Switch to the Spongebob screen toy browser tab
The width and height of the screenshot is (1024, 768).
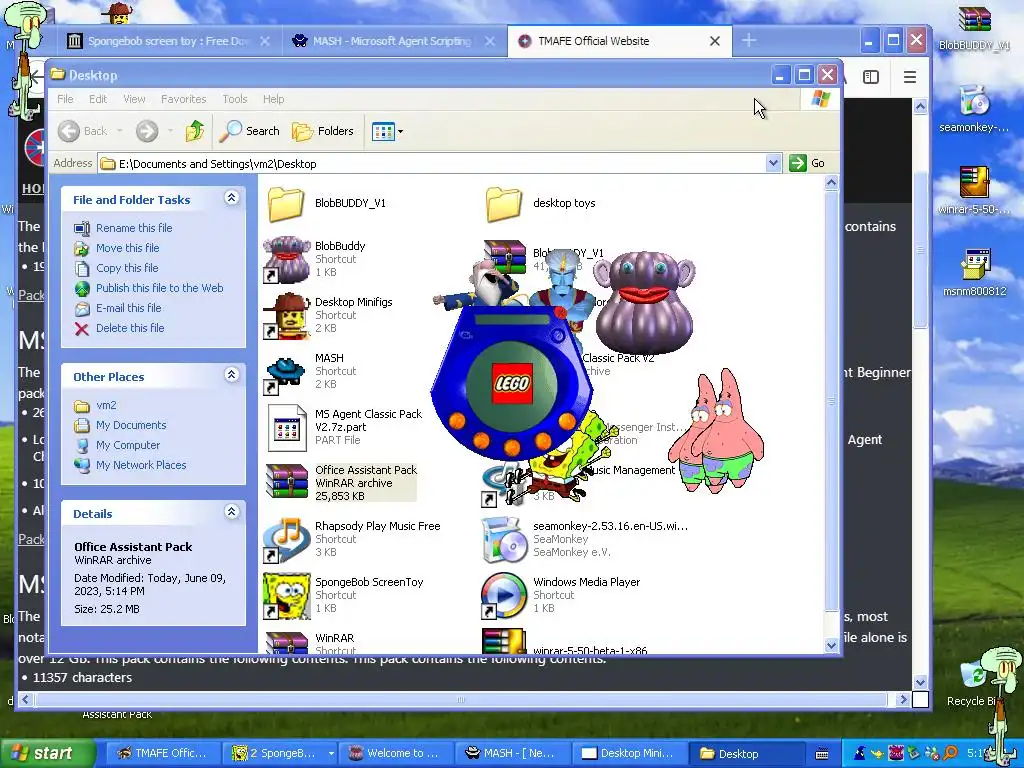[x=169, y=41]
